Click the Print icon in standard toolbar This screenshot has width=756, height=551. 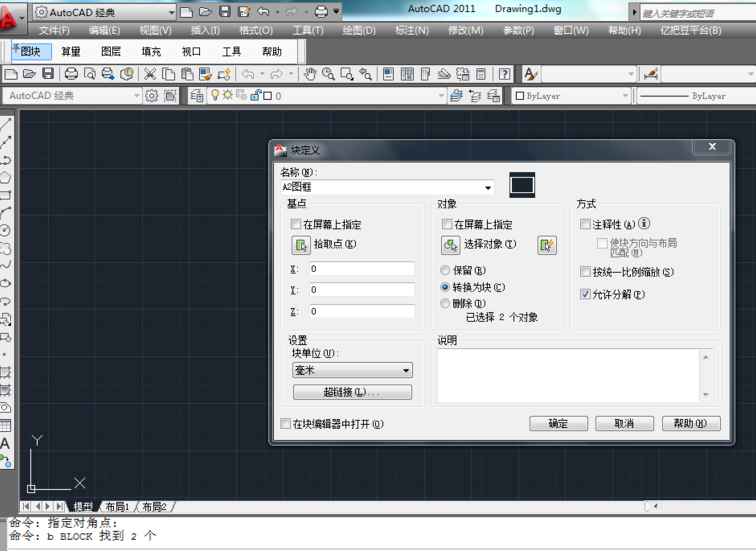pyautogui.click(x=71, y=74)
